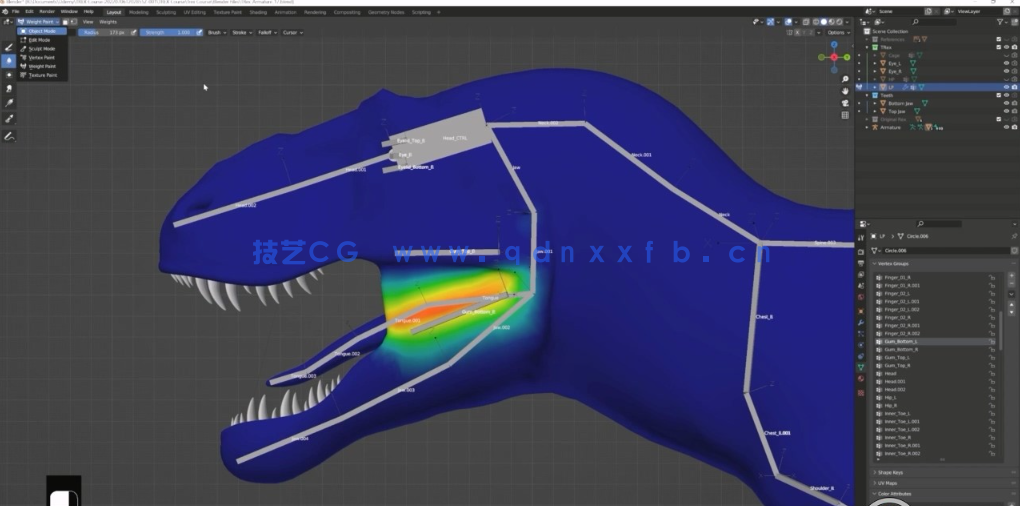Image resolution: width=1020 pixels, height=506 pixels.
Task: Open the Weight Paint mode dropdown
Action: click(x=38, y=21)
